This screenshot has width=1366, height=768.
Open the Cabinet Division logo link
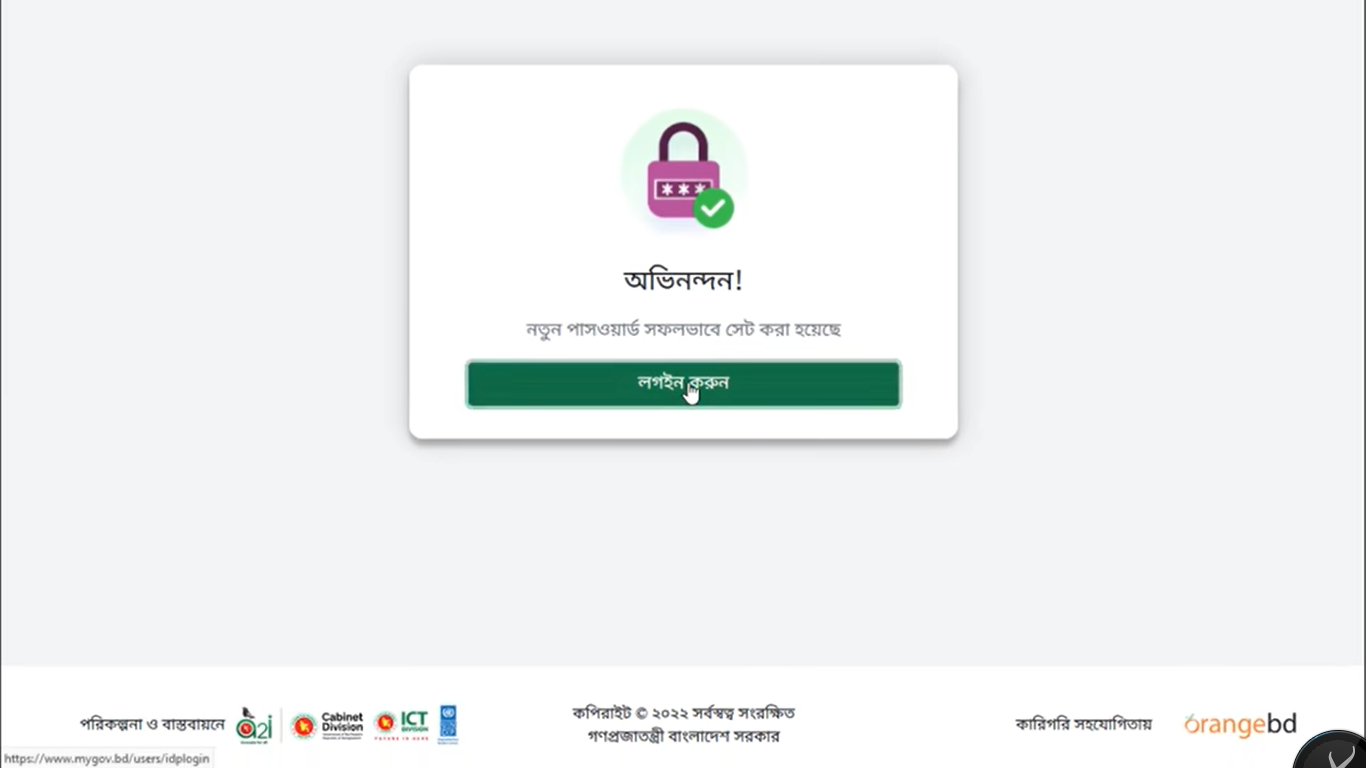coord(327,725)
